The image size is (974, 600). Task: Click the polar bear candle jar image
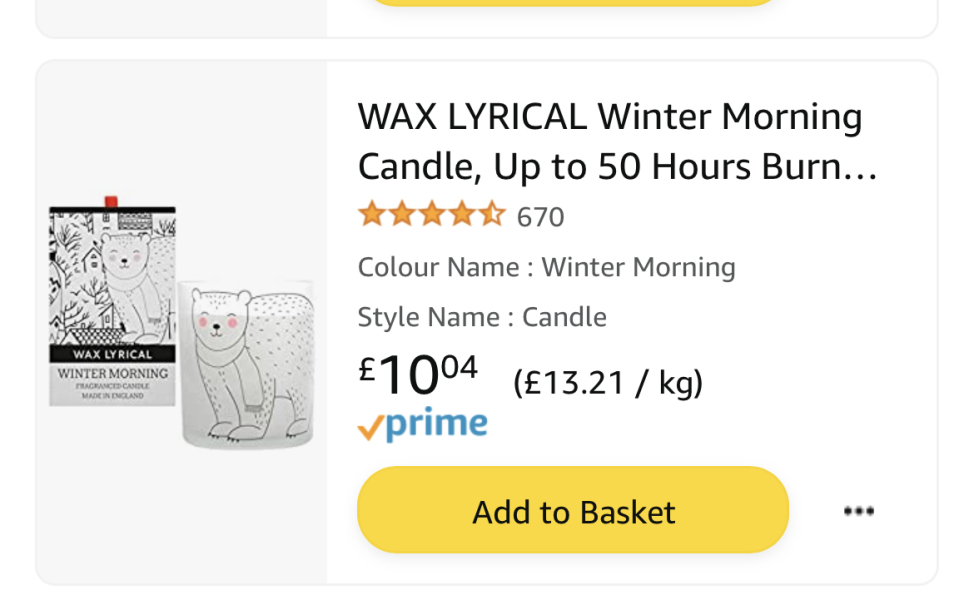245,363
